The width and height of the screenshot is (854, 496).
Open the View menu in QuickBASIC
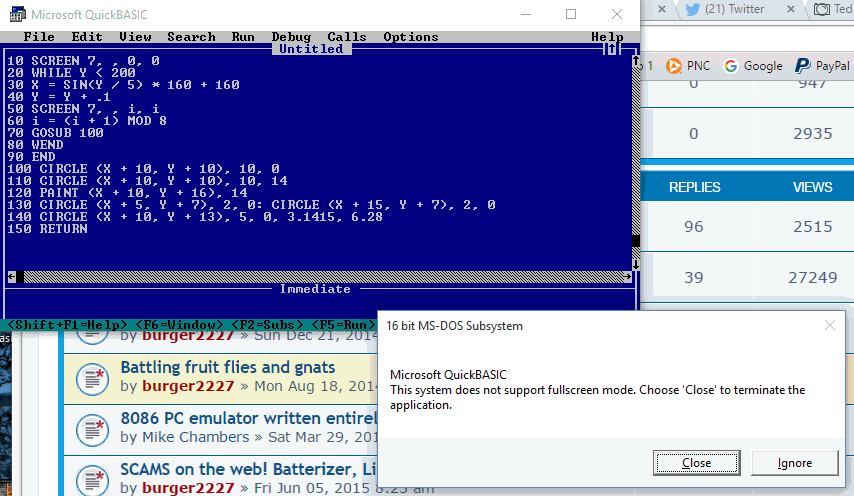click(135, 37)
